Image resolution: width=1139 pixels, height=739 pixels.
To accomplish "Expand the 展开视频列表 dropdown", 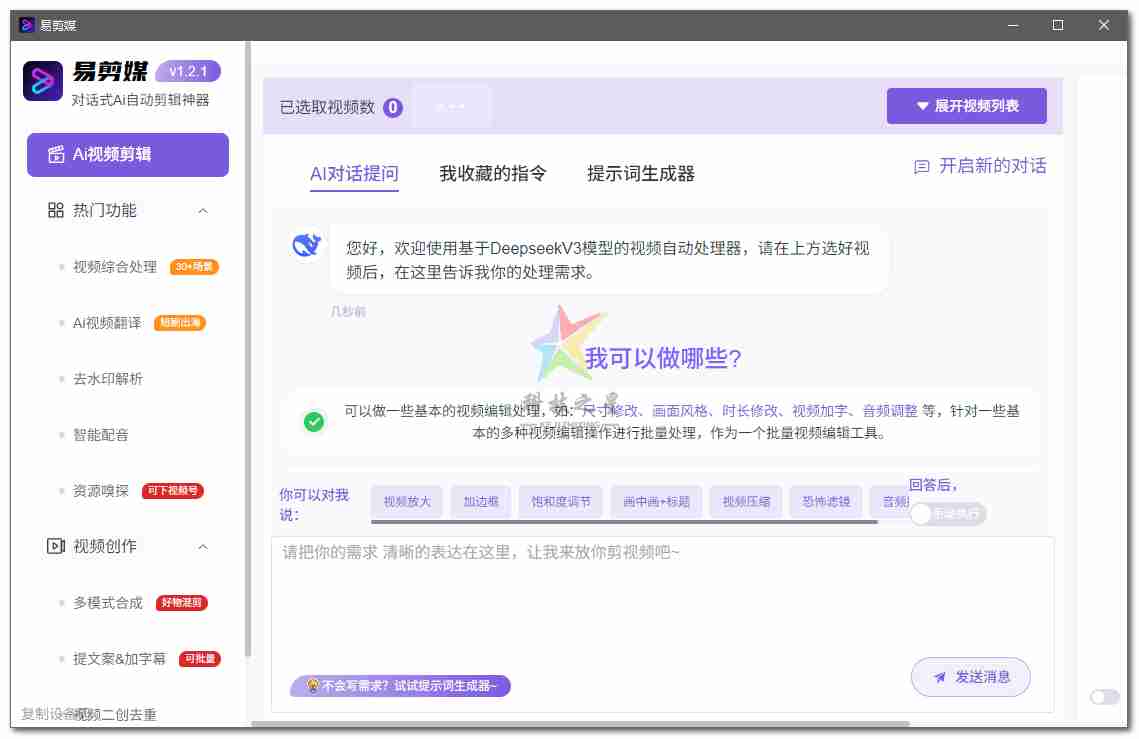I will click(966, 105).
